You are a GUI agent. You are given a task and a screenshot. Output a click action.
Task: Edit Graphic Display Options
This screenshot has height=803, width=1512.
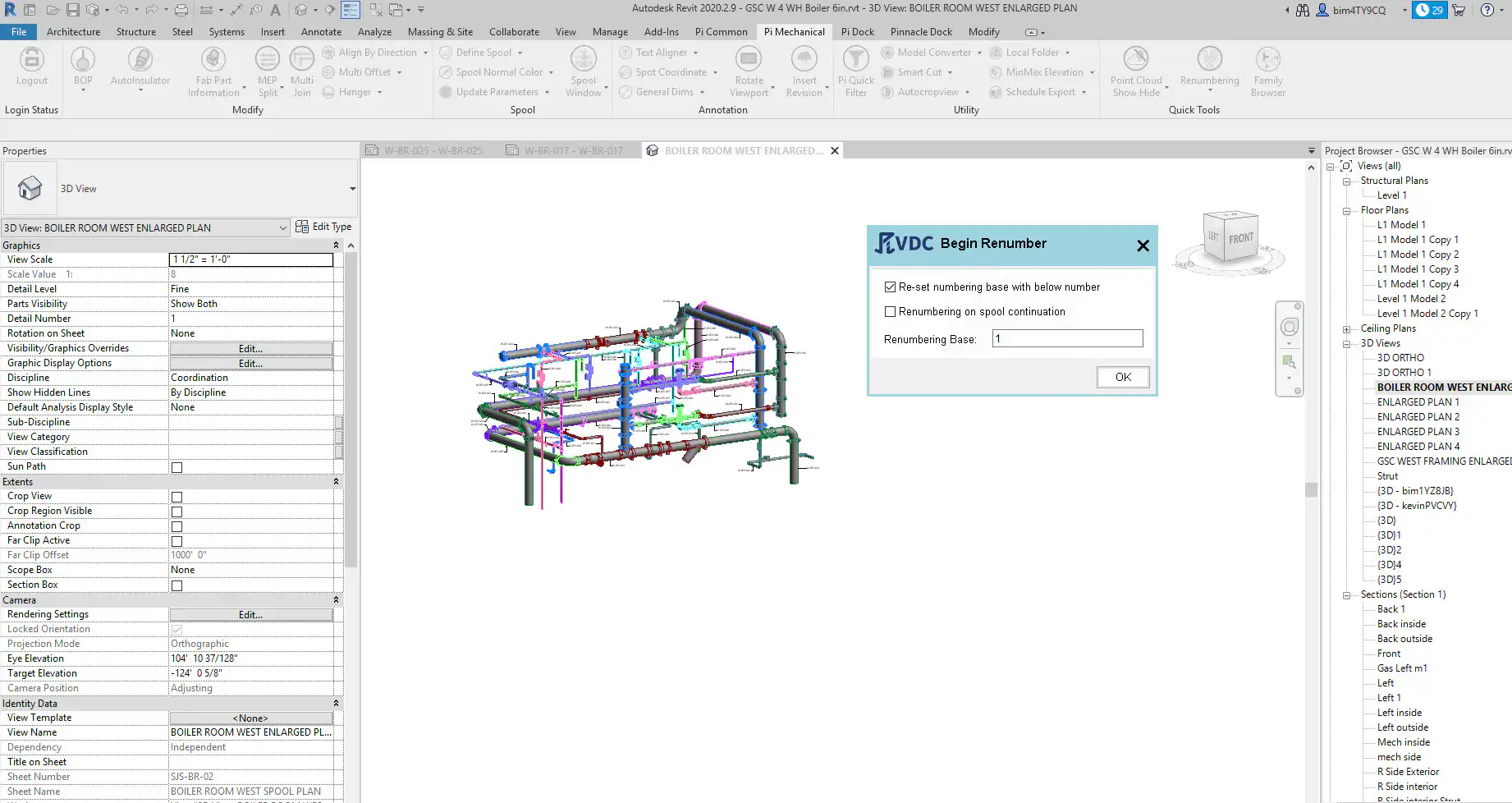(x=251, y=364)
